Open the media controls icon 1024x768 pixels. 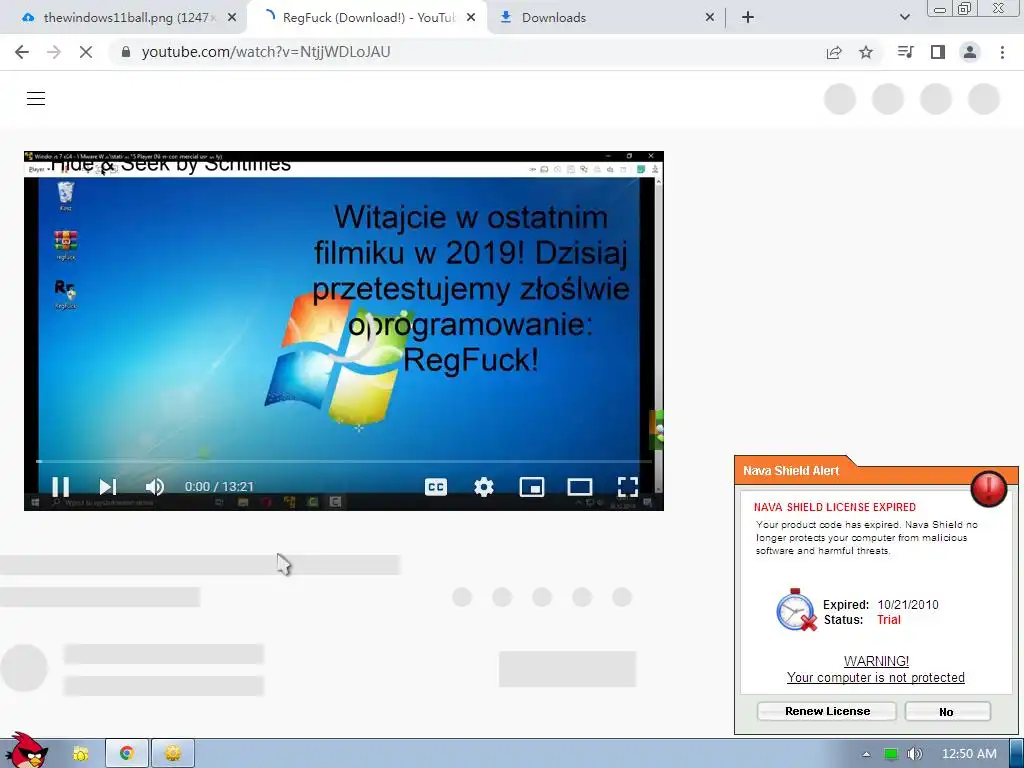(x=905, y=52)
